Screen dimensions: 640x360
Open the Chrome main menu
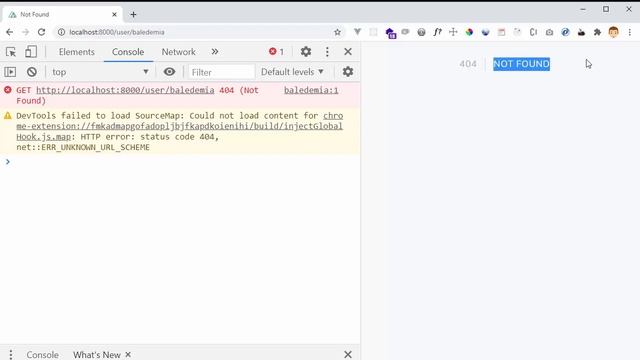629,32
